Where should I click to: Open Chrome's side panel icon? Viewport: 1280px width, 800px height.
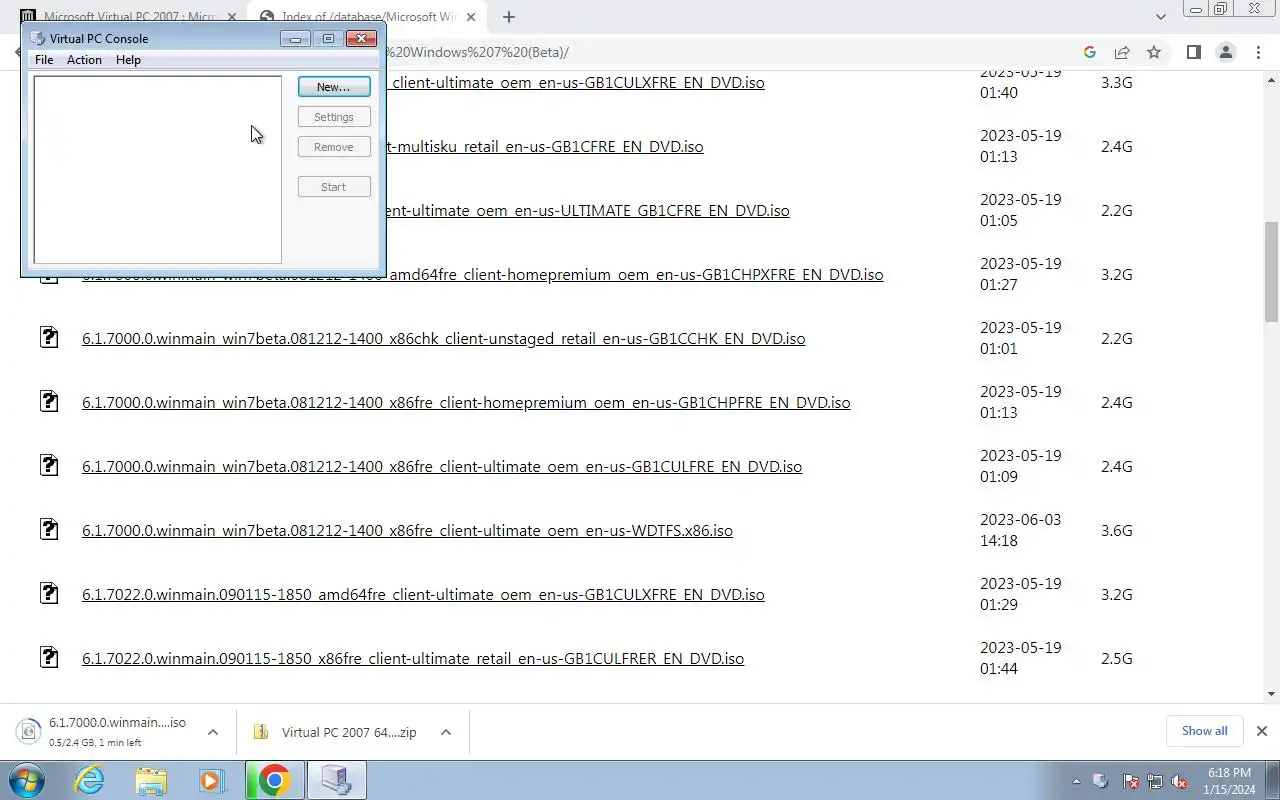tap(1193, 52)
